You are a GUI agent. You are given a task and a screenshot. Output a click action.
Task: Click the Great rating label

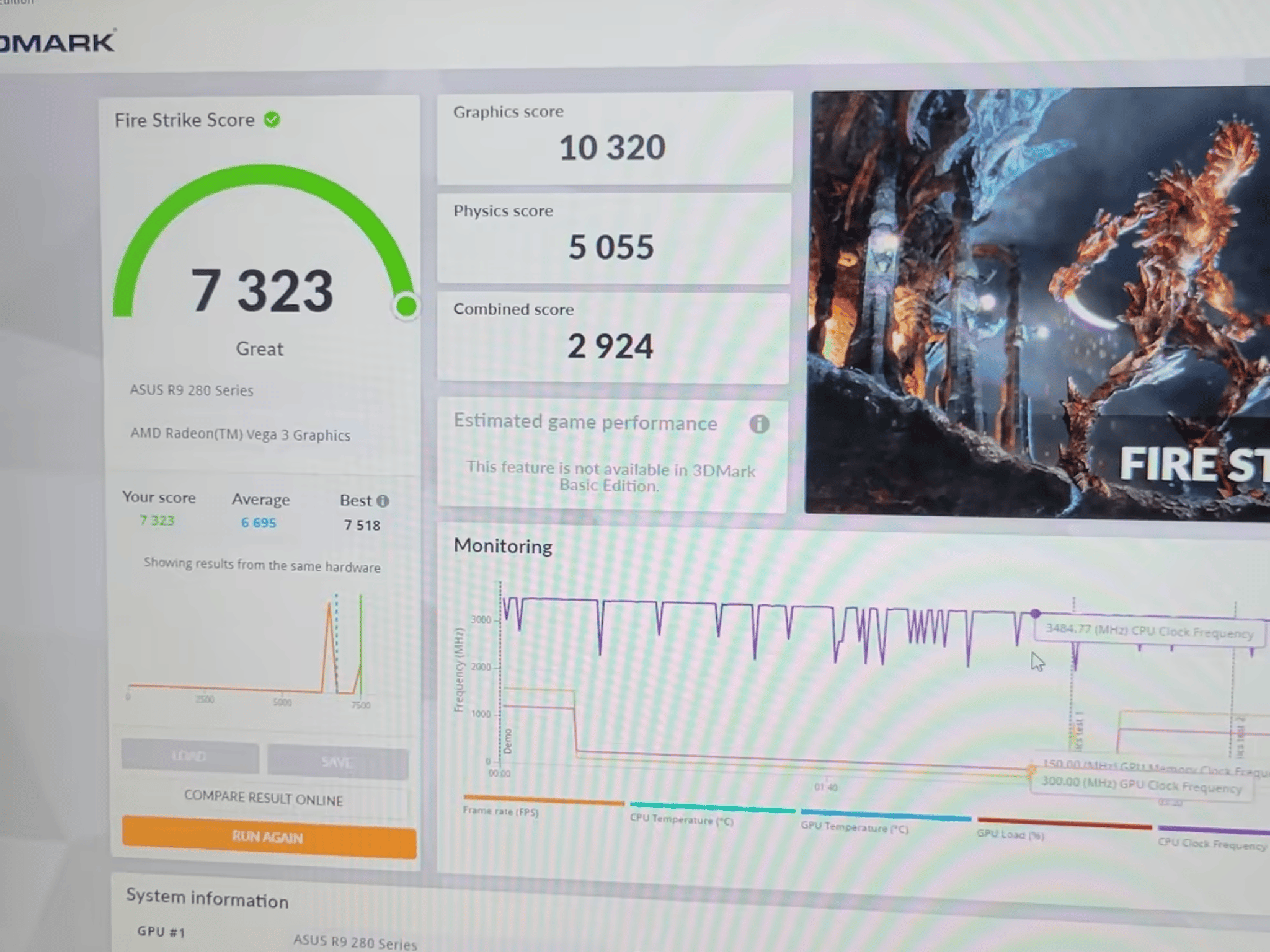point(259,348)
